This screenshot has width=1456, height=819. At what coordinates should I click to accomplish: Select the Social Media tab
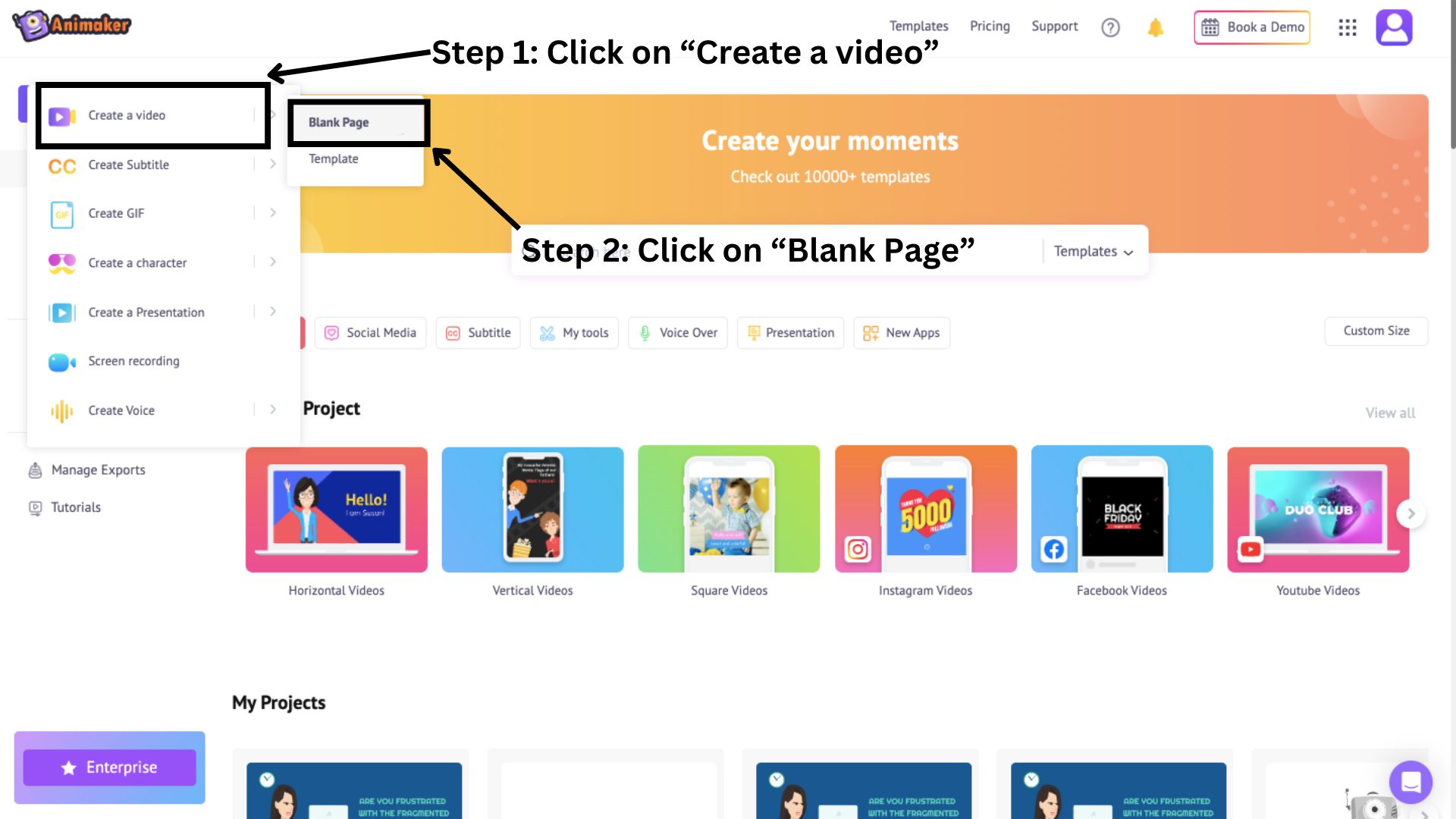pos(371,332)
